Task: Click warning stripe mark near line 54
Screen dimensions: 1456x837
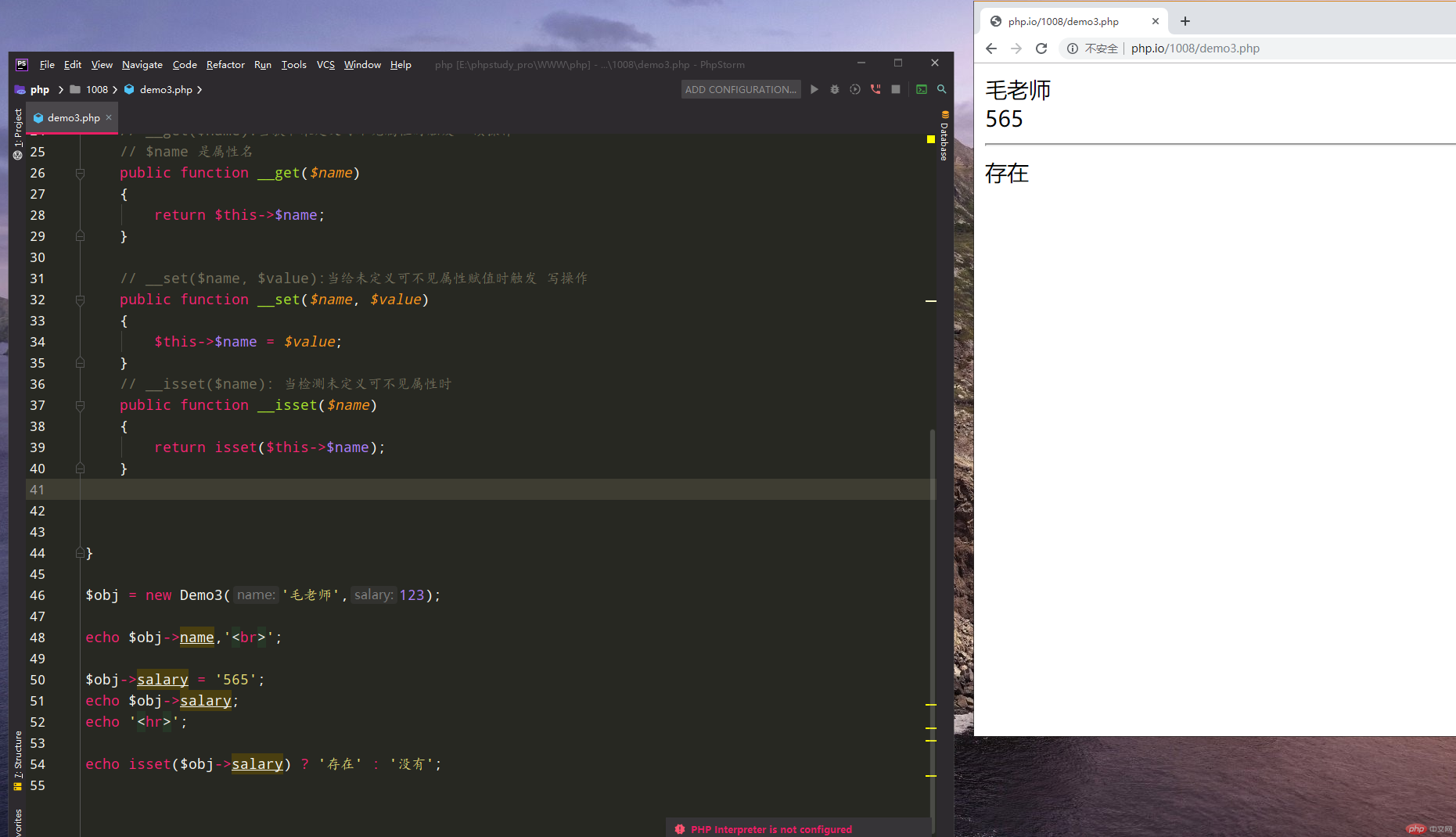Action: (931, 776)
